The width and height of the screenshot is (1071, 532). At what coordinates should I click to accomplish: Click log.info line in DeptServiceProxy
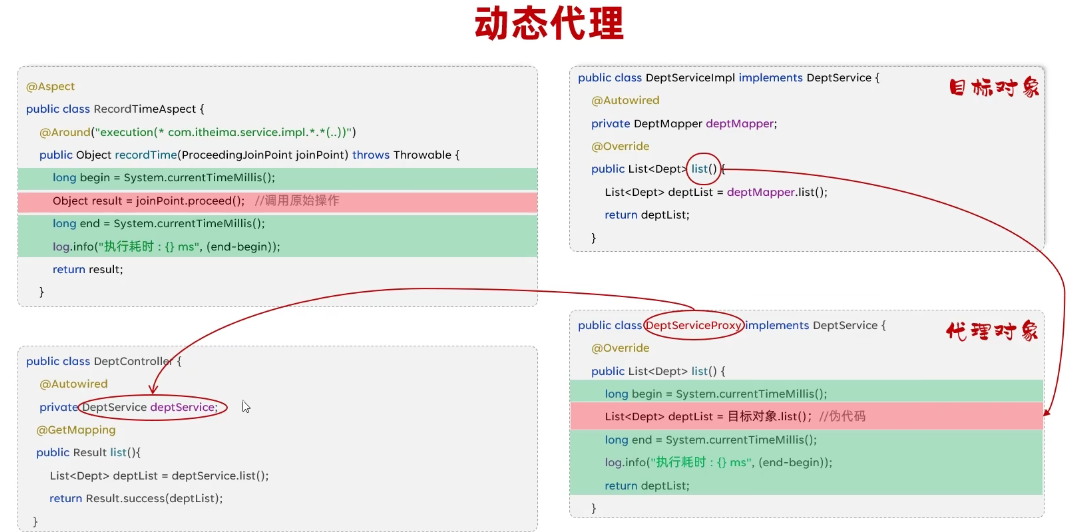[x=719, y=462]
